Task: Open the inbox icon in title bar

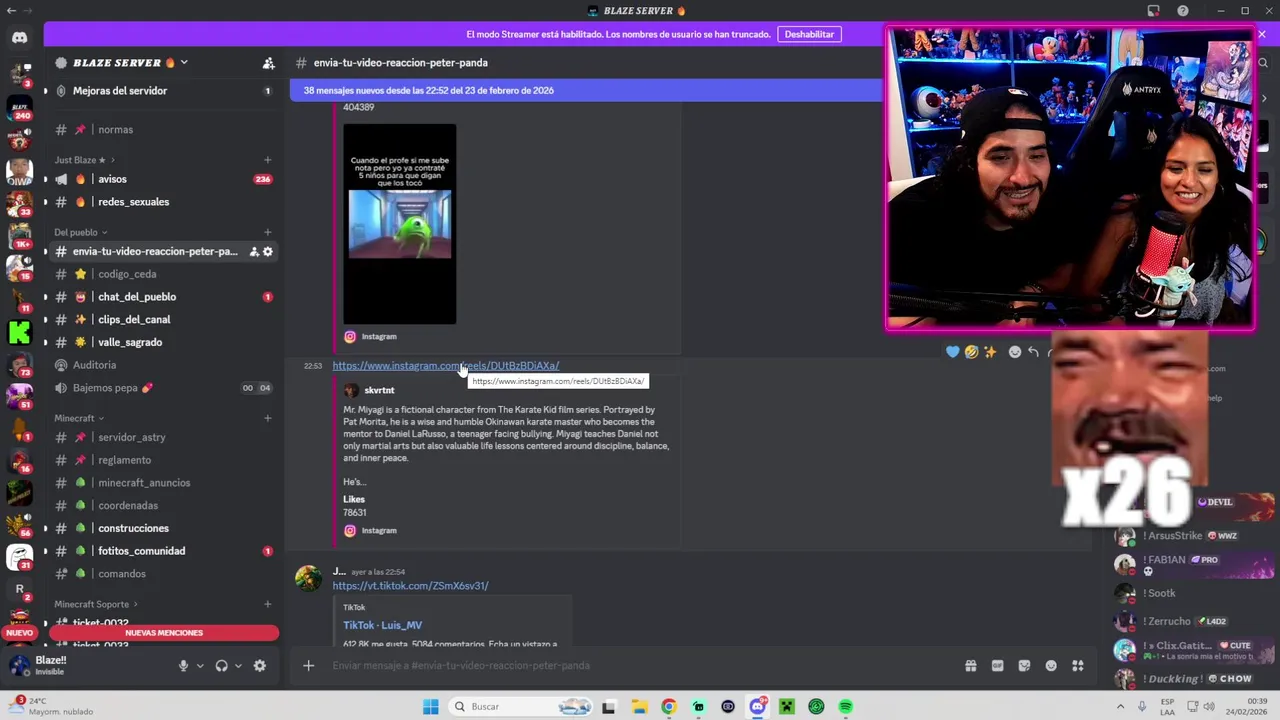Action: click(x=1153, y=11)
